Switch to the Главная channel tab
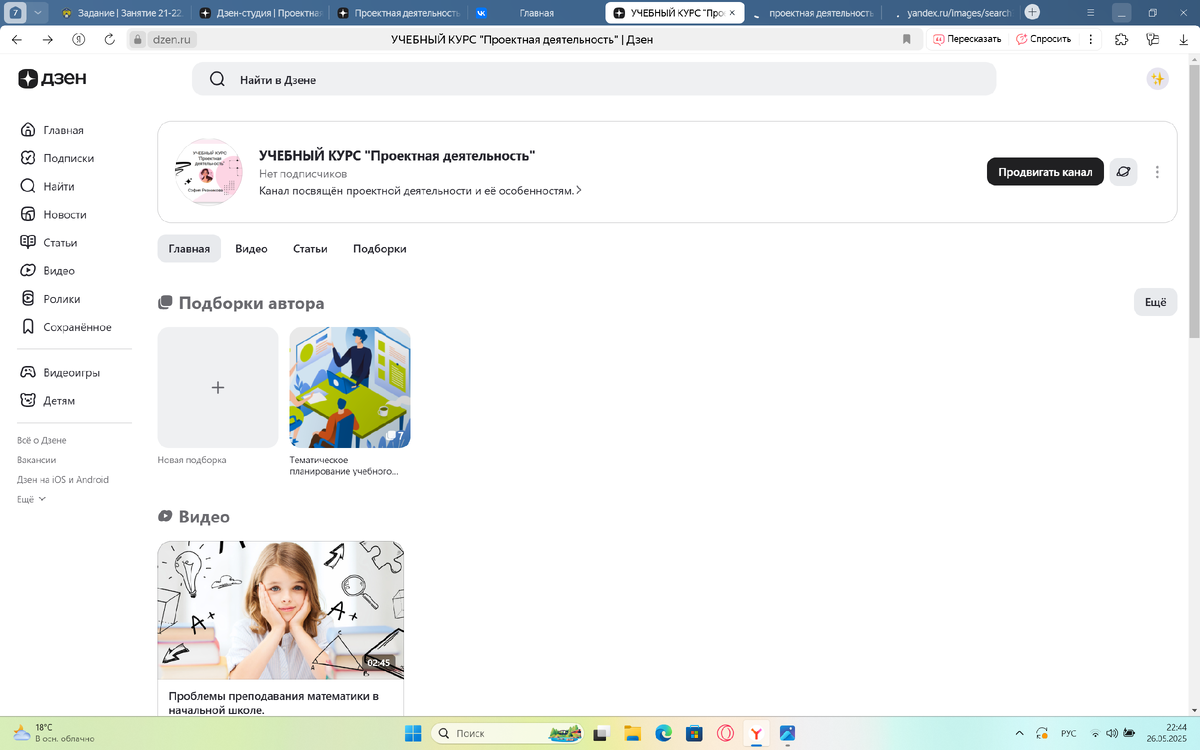This screenshot has width=1200, height=750. [189, 248]
